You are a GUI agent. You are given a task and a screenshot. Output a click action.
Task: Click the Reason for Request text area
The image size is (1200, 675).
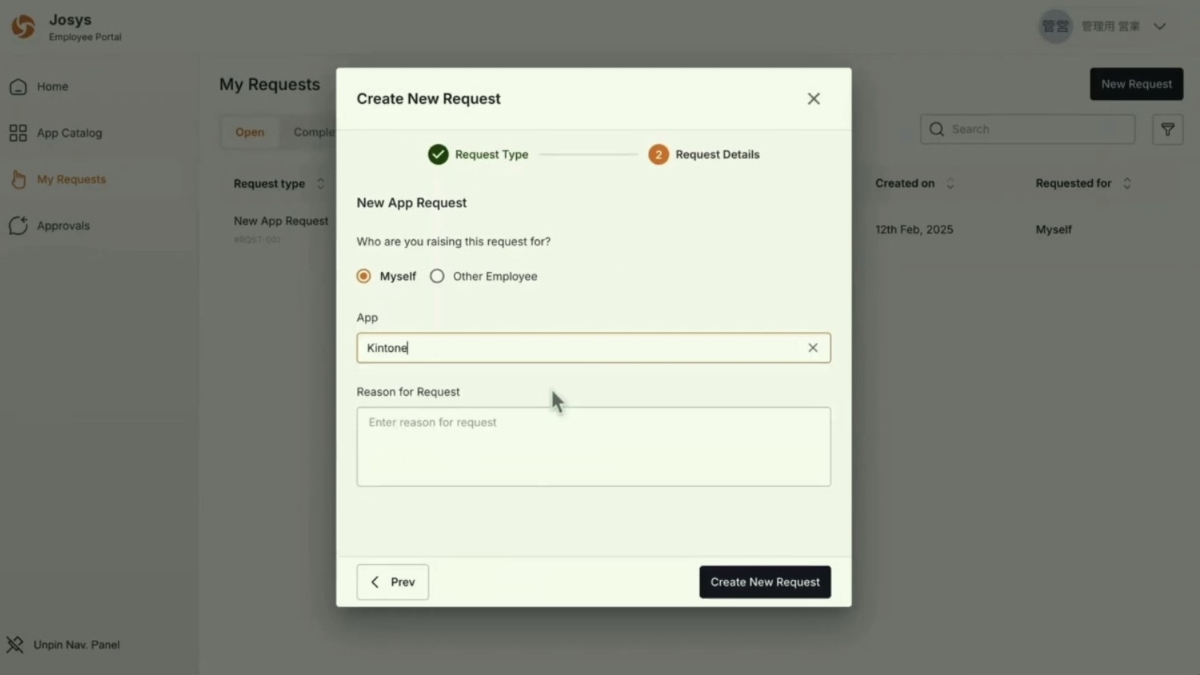593,447
